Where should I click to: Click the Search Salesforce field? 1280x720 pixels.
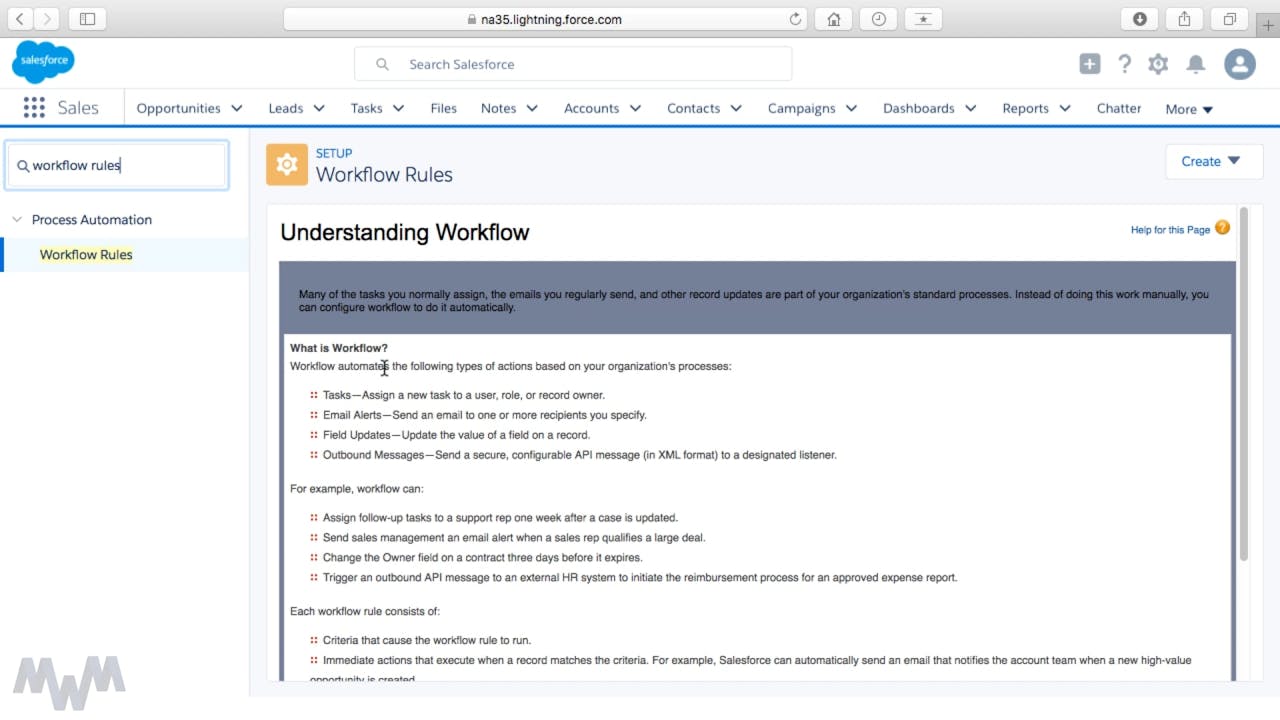coord(573,64)
